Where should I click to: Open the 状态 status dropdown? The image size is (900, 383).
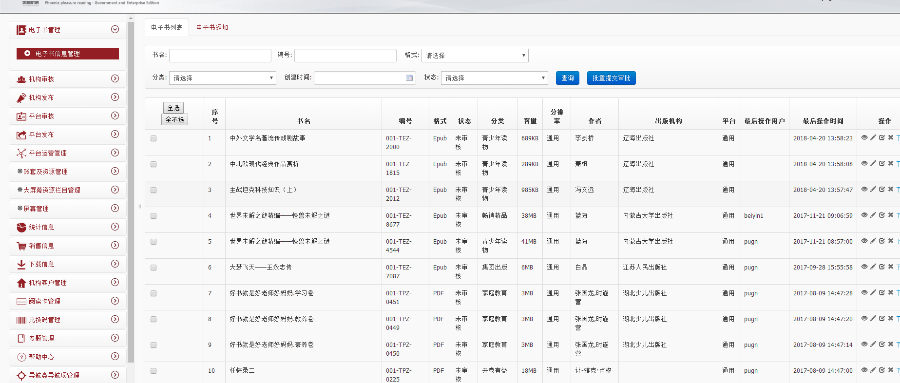(x=495, y=78)
